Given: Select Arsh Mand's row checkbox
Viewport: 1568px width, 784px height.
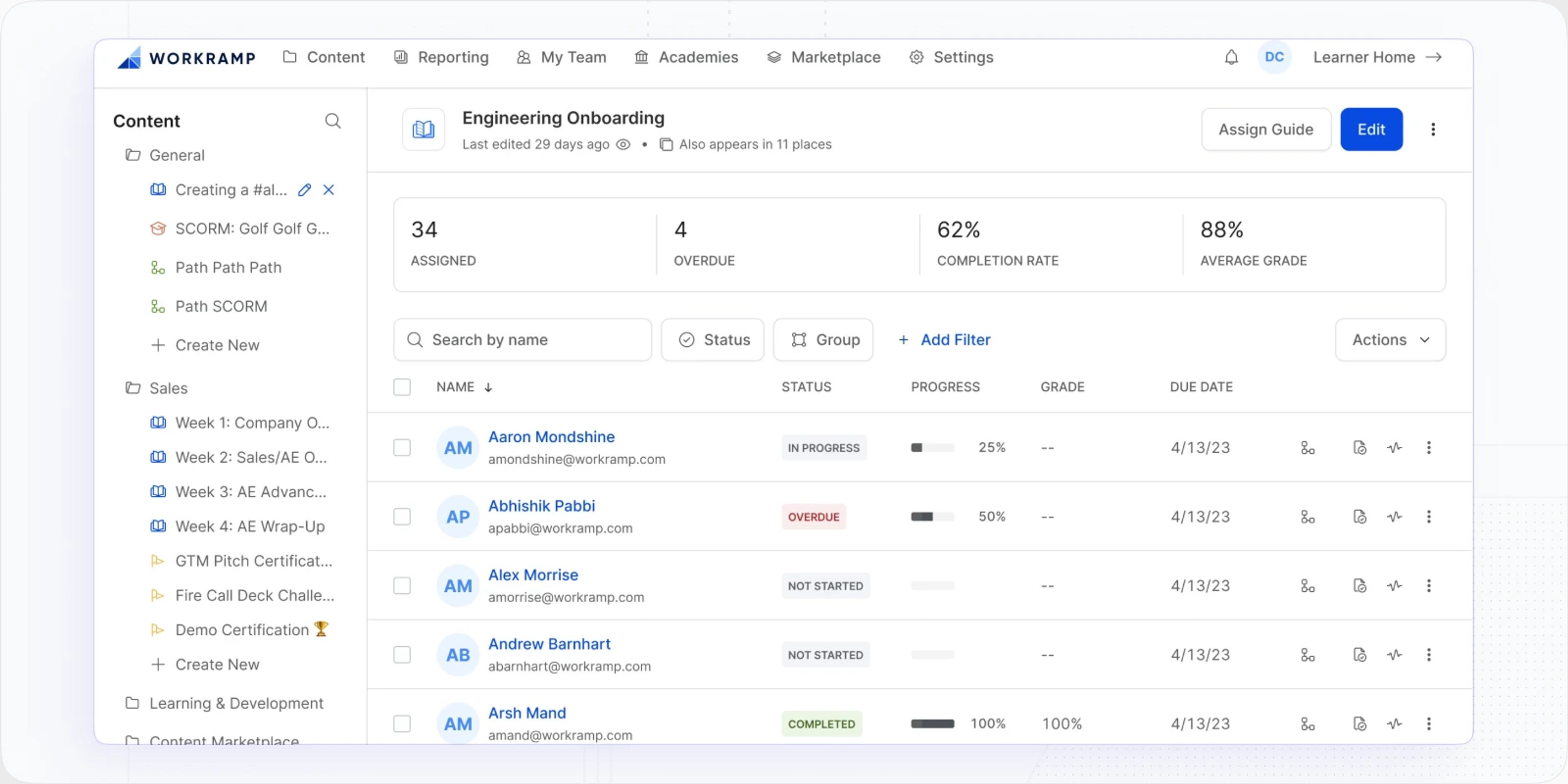Looking at the screenshot, I should tap(402, 724).
